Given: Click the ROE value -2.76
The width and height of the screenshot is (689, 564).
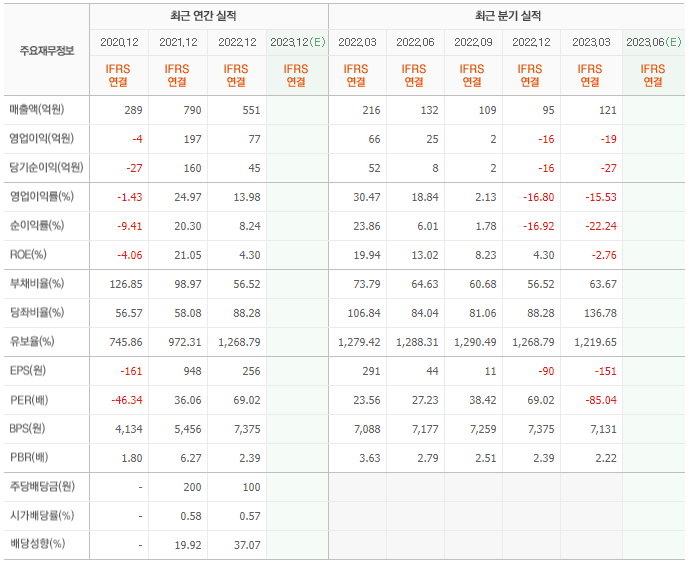Looking at the screenshot, I should click(604, 255).
